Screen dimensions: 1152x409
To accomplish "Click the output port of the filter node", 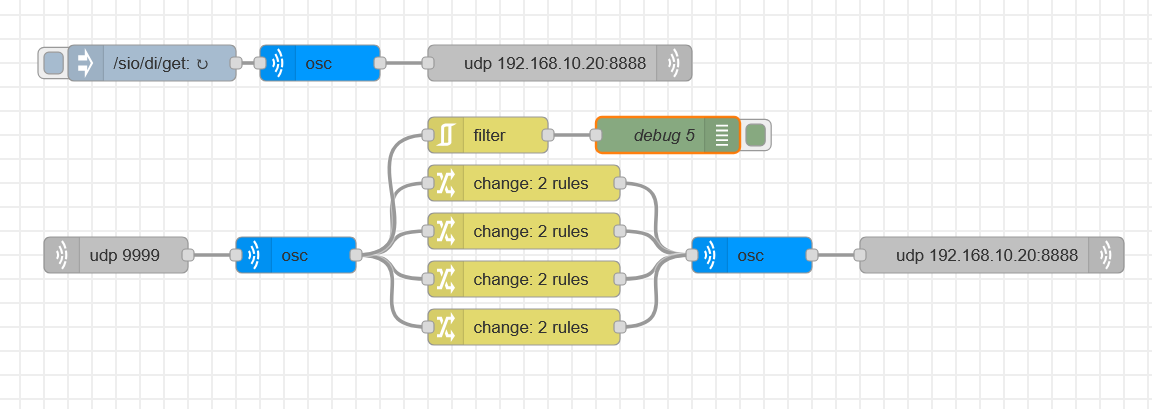I will click(x=547, y=135).
